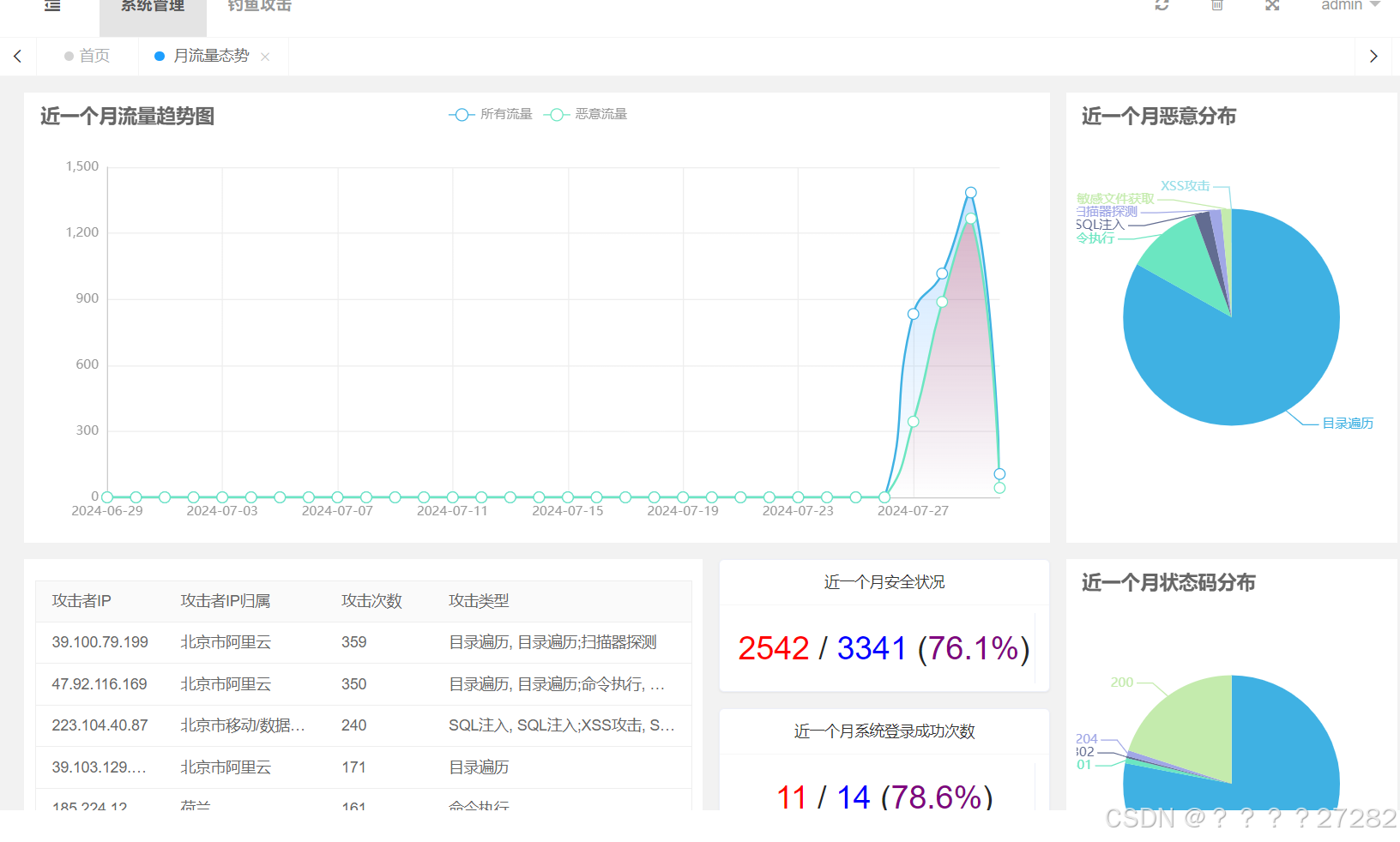Click the attack count 240 cell
1400x842 pixels.
coord(354,725)
